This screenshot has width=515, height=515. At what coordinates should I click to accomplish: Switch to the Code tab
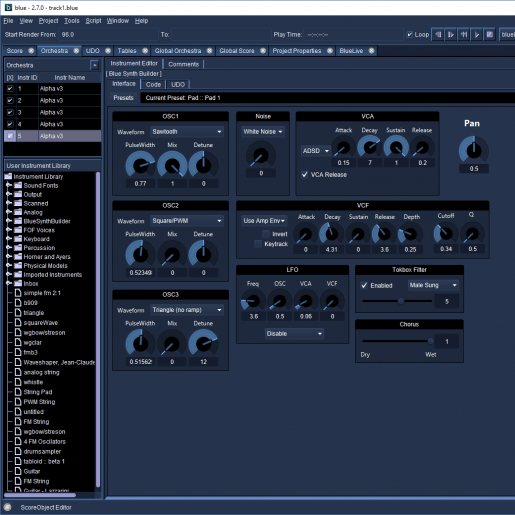click(x=153, y=84)
